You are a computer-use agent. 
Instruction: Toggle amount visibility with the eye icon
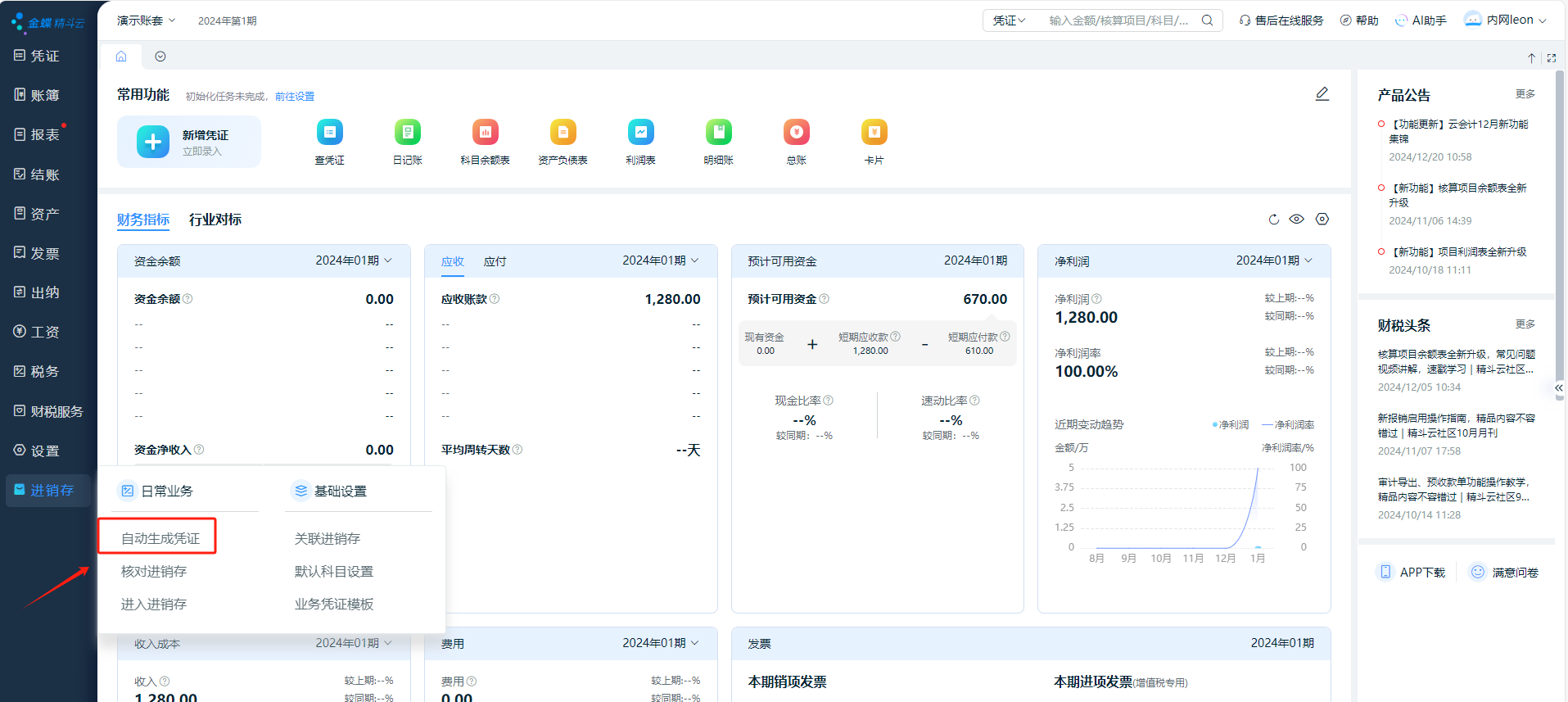1297,220
